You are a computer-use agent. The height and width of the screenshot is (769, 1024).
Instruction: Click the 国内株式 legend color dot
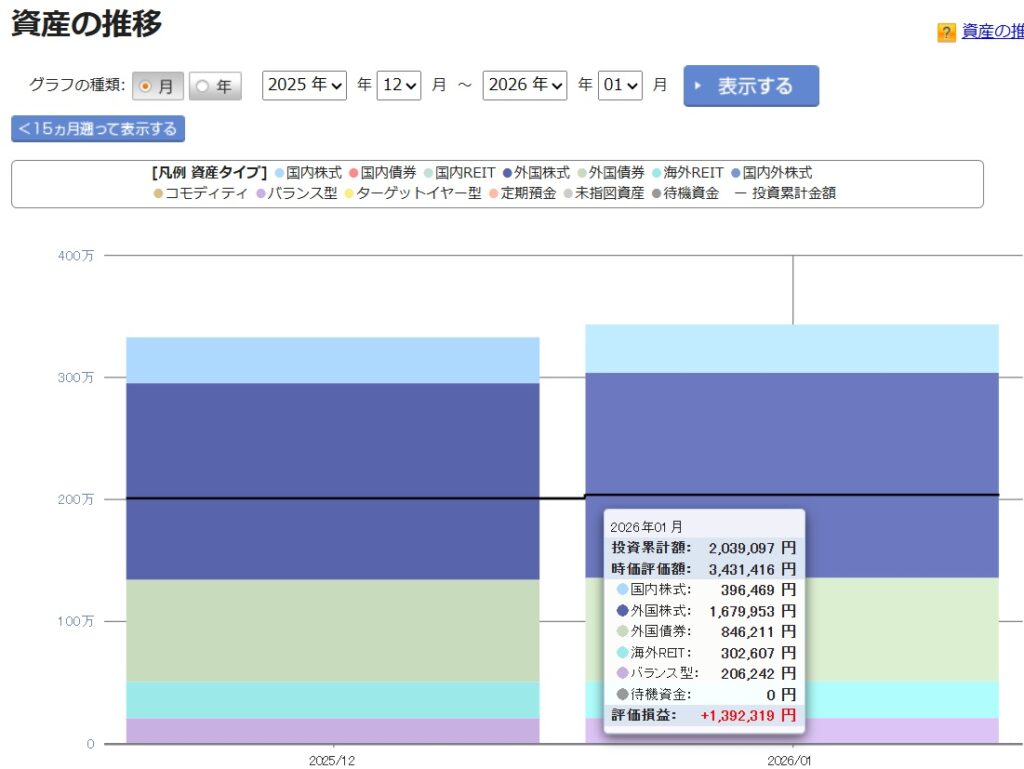pos(280,173)
